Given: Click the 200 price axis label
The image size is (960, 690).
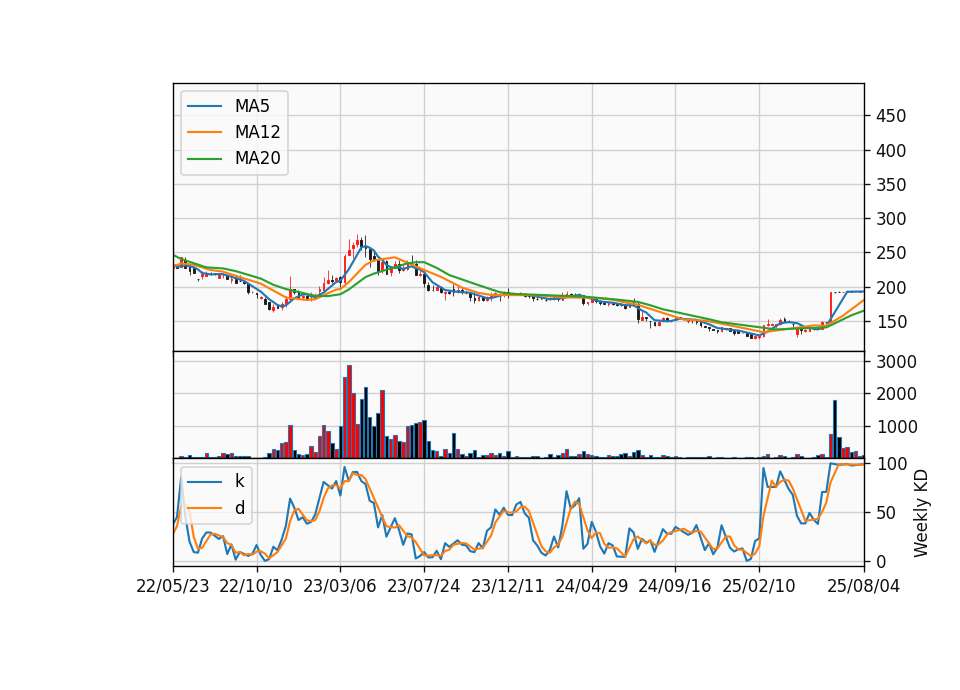Looking at the screenshot, I should click(x=891, y=287).
